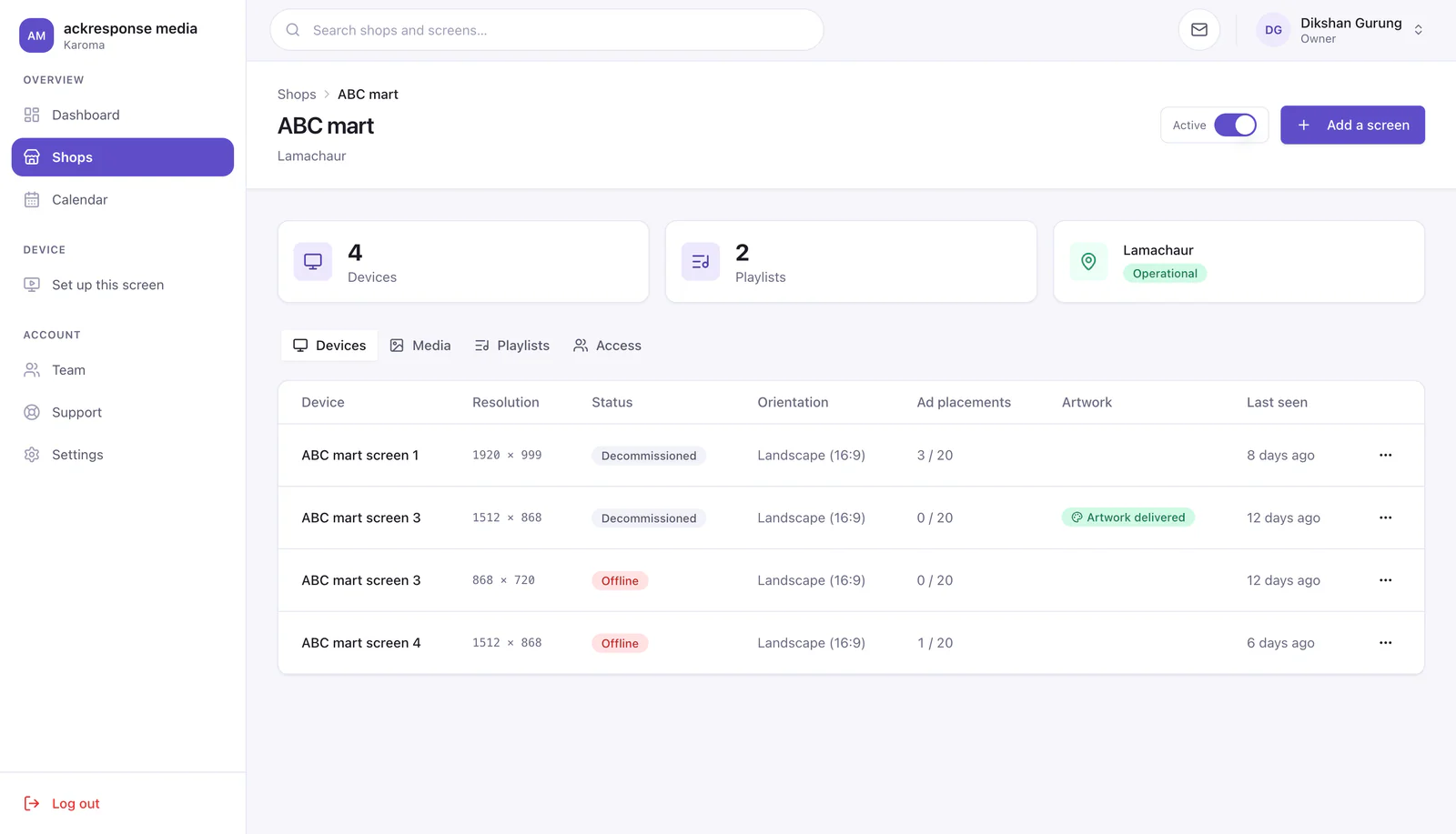Screen dimensions: 1456x834
Task: Click the Lamachaur location pin icon
Action: click(x=1088, y=262)
